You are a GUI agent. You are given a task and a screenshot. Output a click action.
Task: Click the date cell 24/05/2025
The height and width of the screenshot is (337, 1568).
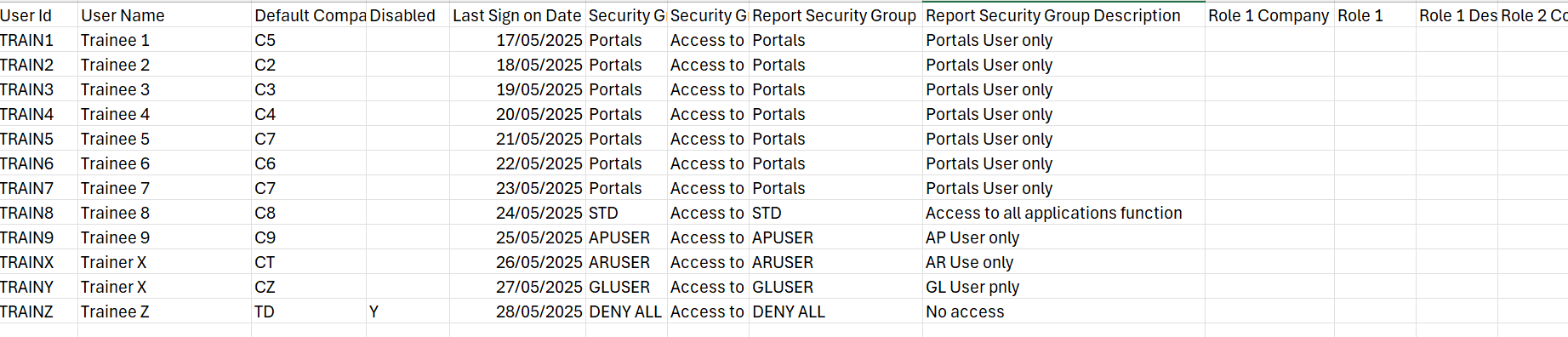click(x=517, y=213)
